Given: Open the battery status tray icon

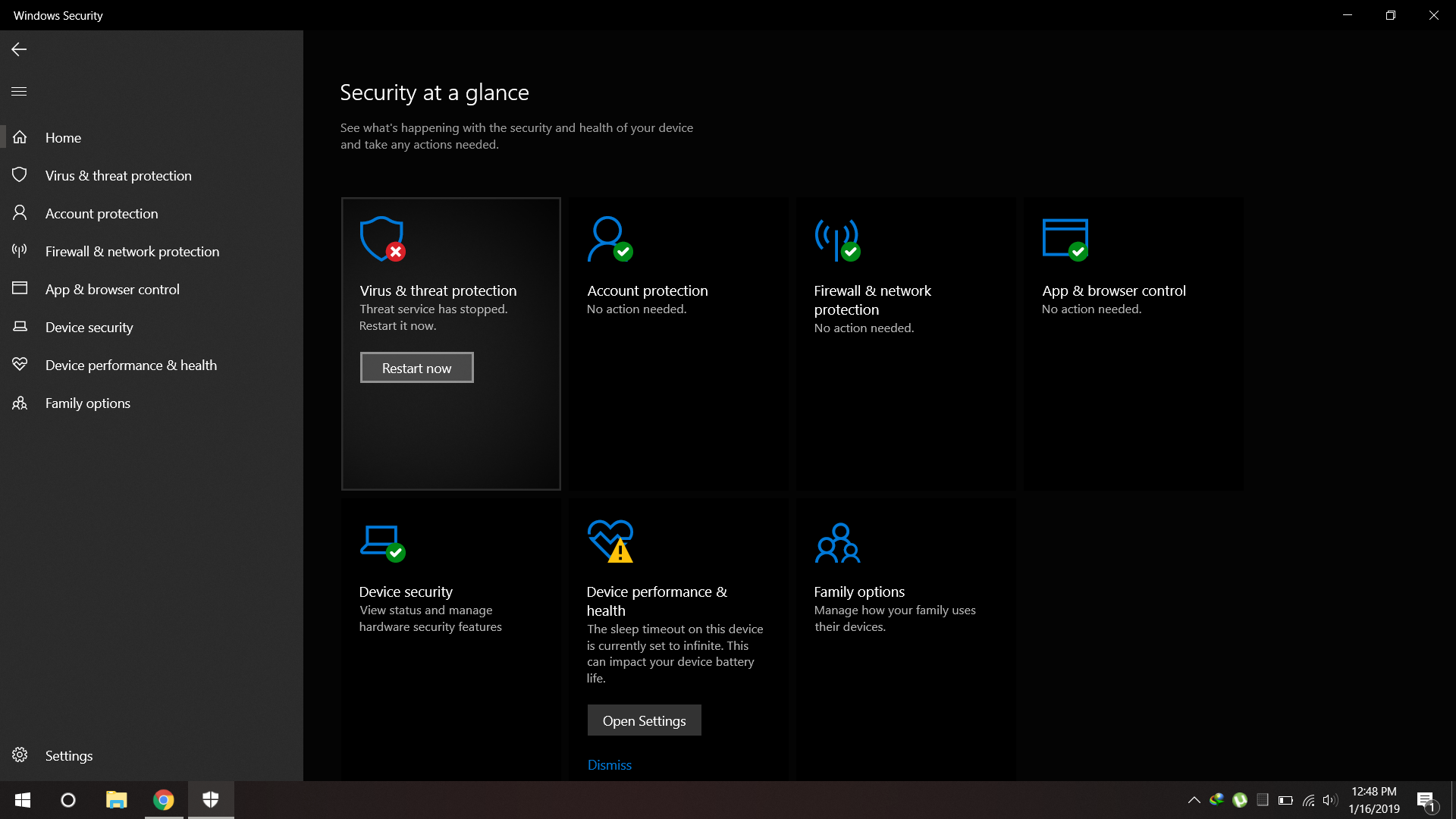Looking at the screenshot, I should tap(1285, 800).
